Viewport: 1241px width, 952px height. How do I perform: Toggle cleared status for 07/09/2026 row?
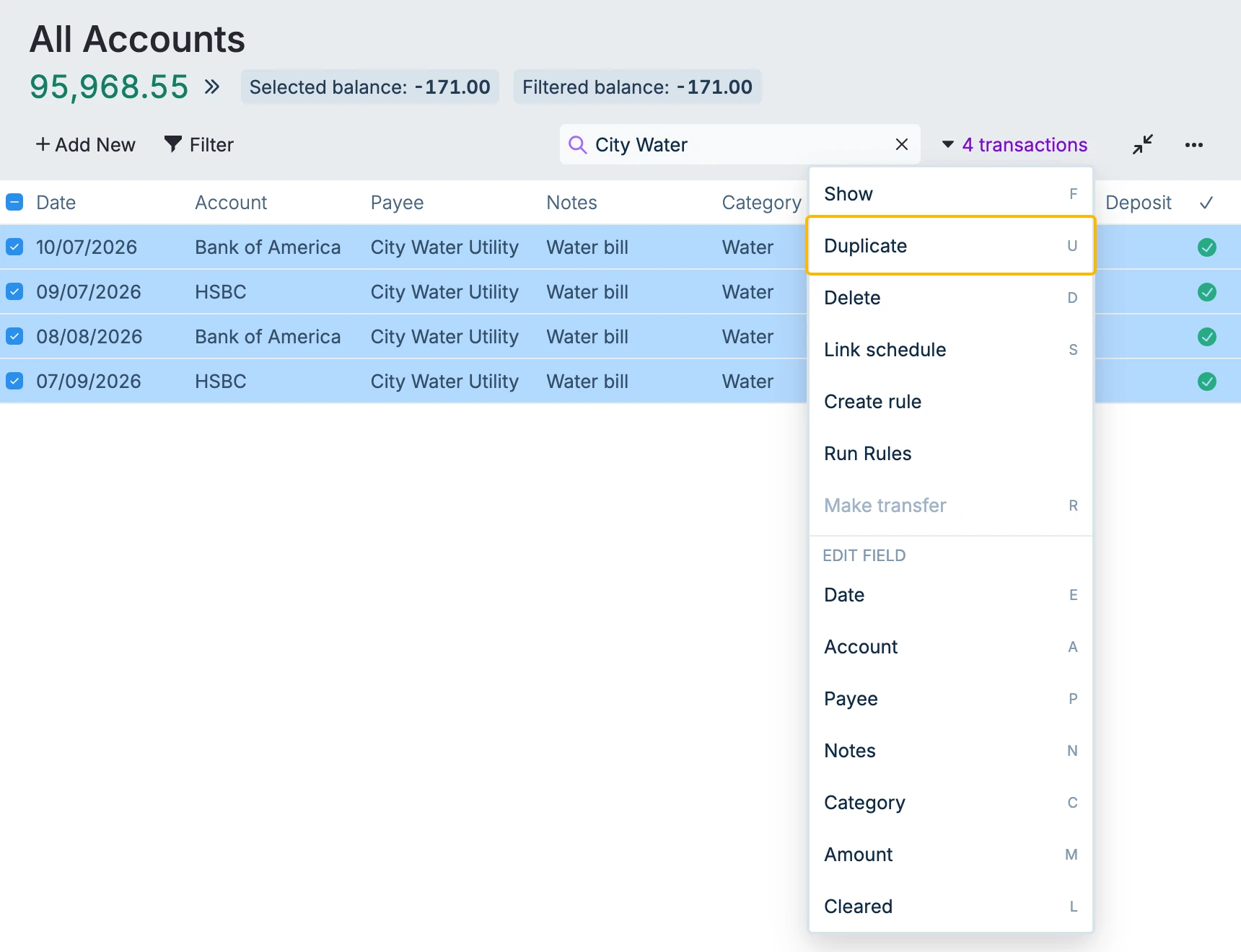point(1207,382)
